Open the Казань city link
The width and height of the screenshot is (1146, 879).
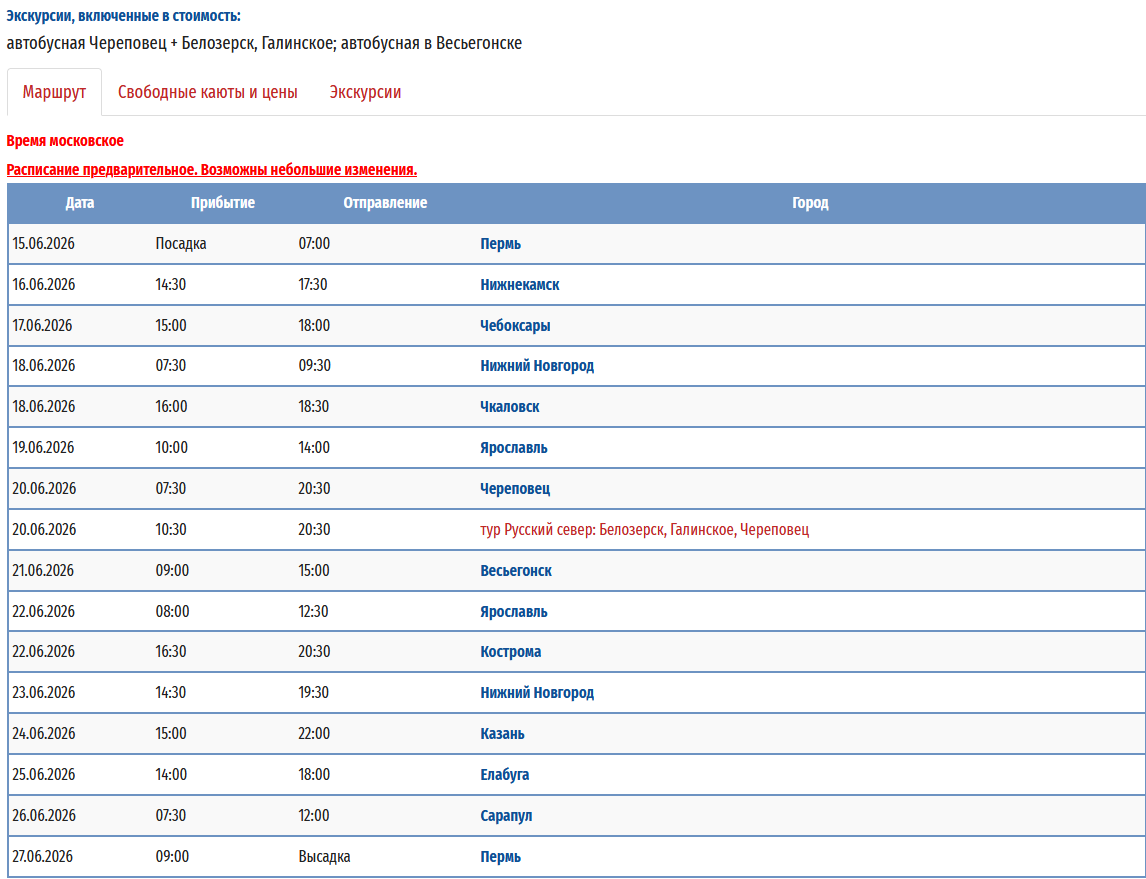tap(502, 734)
